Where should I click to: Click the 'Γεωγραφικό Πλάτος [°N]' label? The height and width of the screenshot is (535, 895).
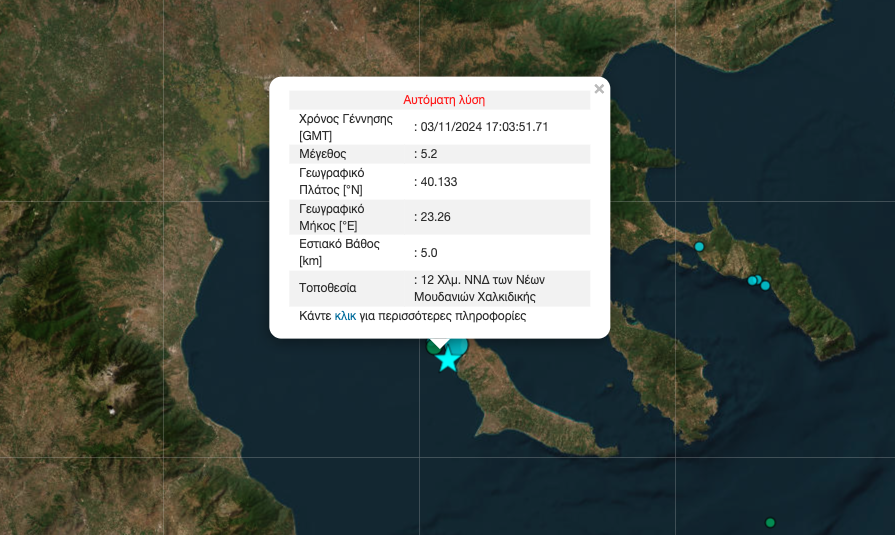[x=332, y=182]
